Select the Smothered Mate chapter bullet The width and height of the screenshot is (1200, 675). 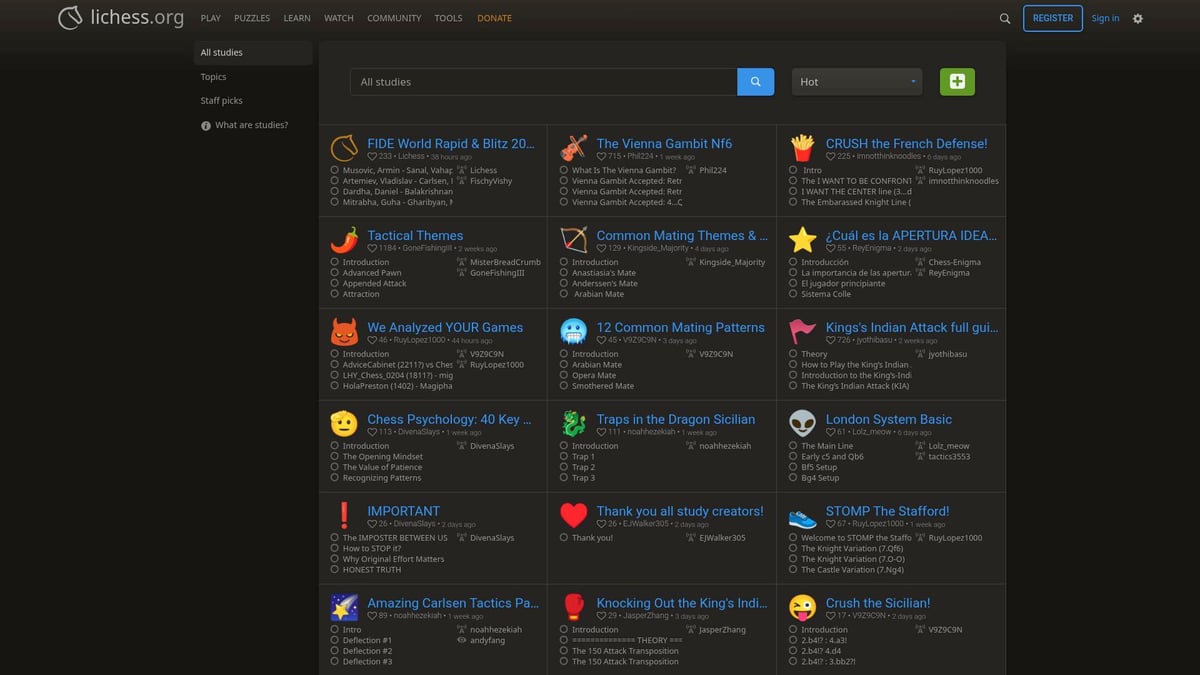564,386
